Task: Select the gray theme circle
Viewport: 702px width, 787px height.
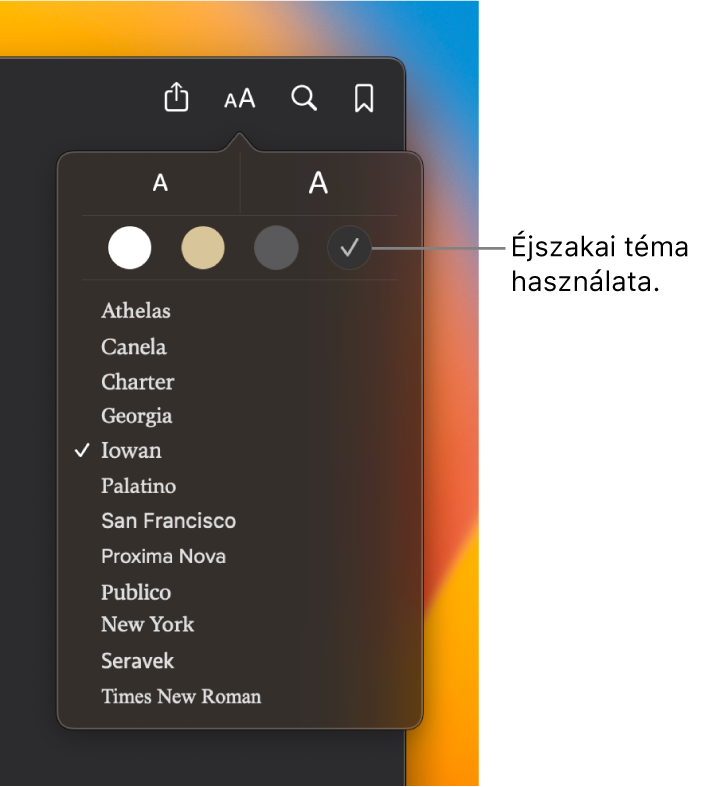Action: pyautogui.click(x=276, y=247)
